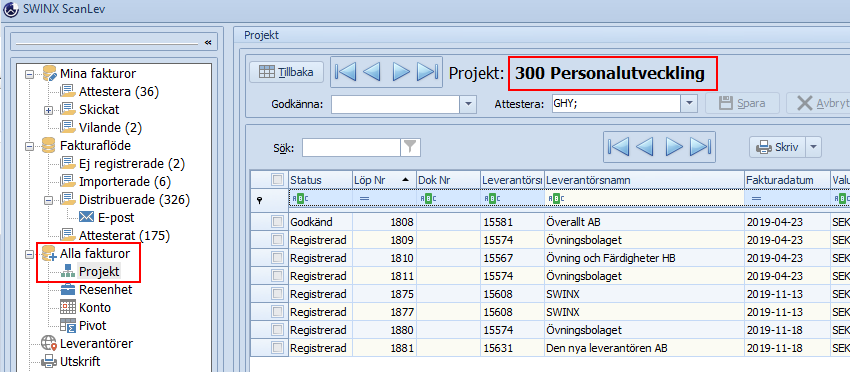The height and width of the screenshot is (372, 850).
Task: Open Vilande (2) invoices
Action: click(x=110, y=128)
